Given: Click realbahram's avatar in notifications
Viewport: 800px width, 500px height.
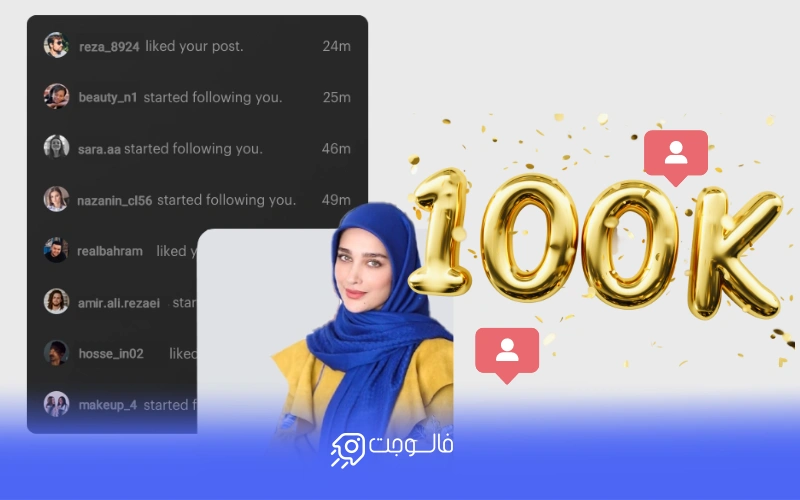Looking at the screenshot, I should [56, 250].
